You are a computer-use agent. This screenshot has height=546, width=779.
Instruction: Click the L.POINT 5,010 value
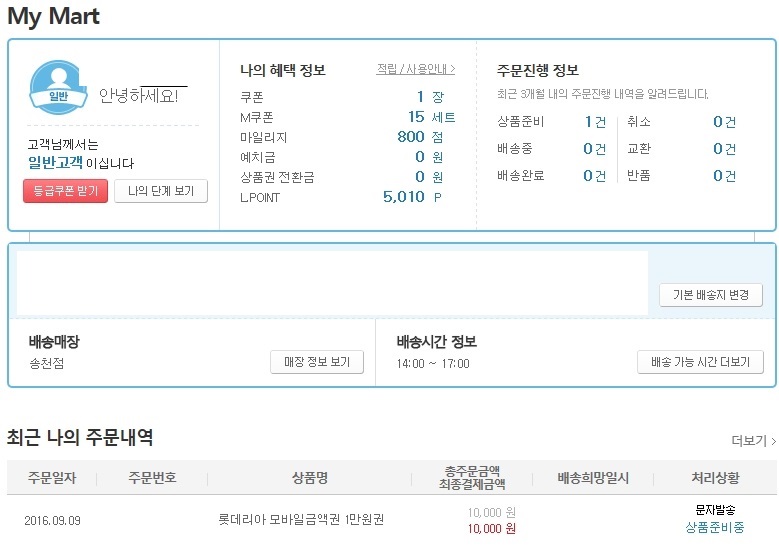point(404,197)
